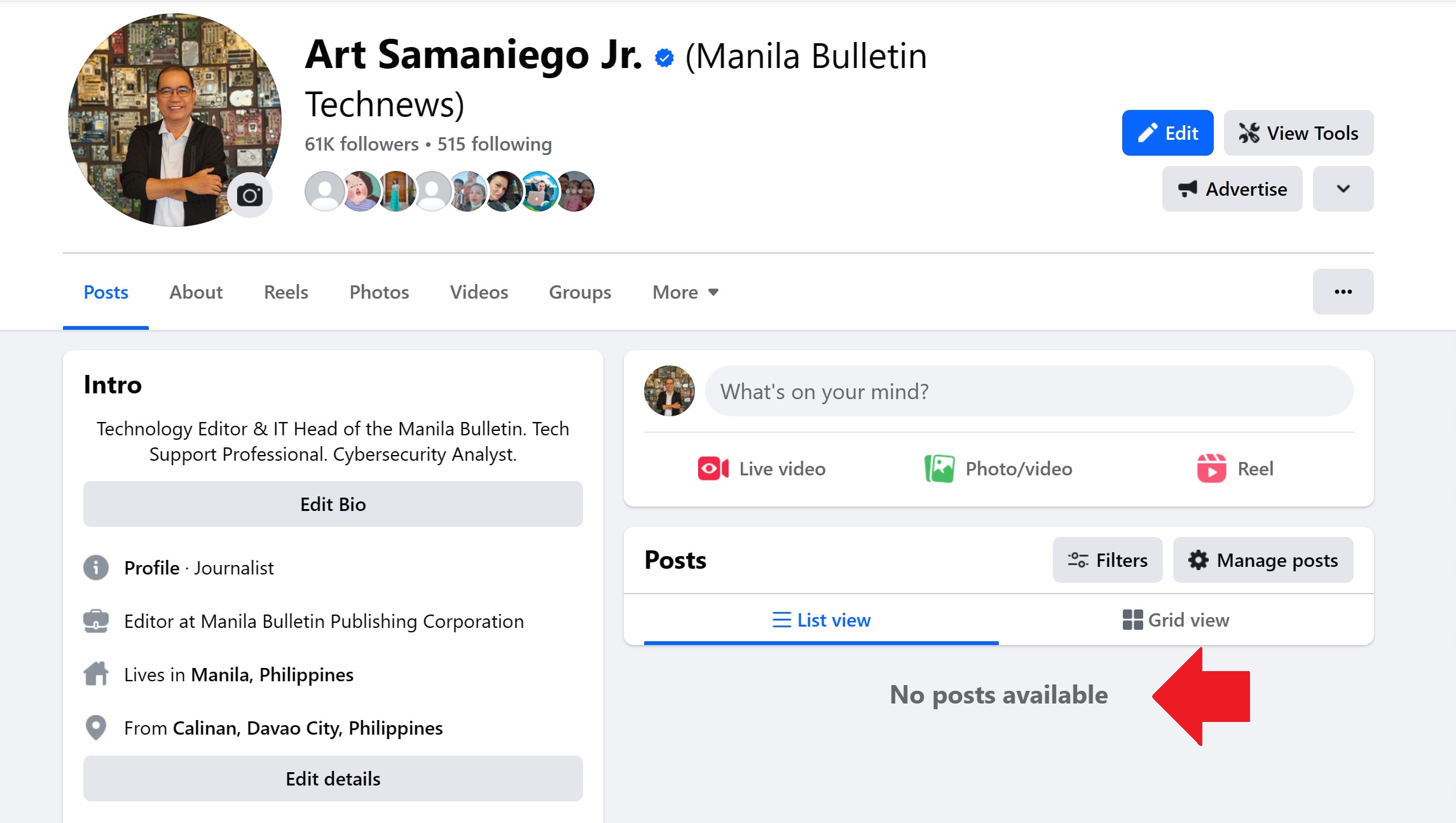The width and height of the screenshot is (1456, 823).
Task: Click the Advertise megaphone icon
Action: click(1188, 189)
